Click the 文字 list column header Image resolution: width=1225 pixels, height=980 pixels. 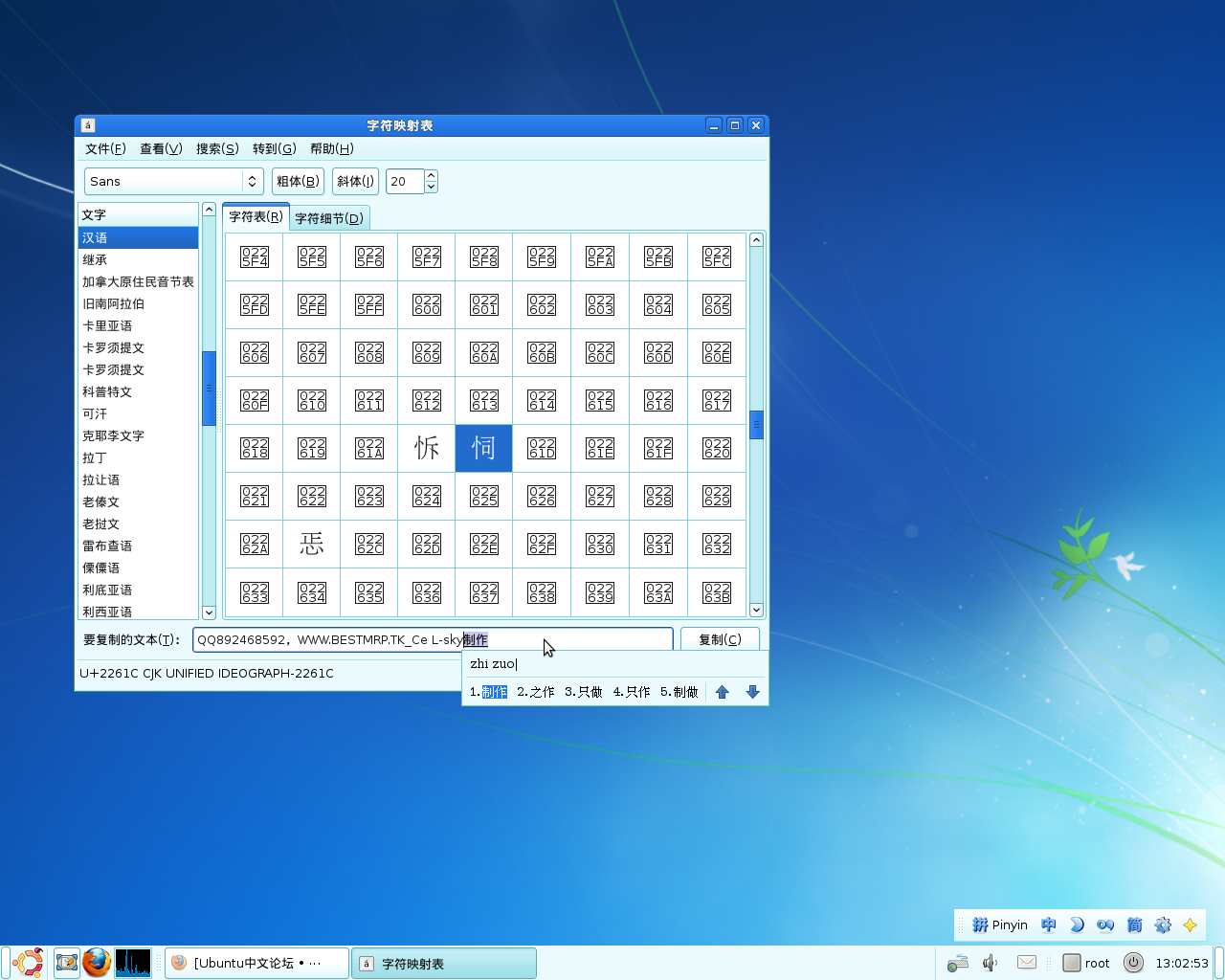tap(138, 214)
